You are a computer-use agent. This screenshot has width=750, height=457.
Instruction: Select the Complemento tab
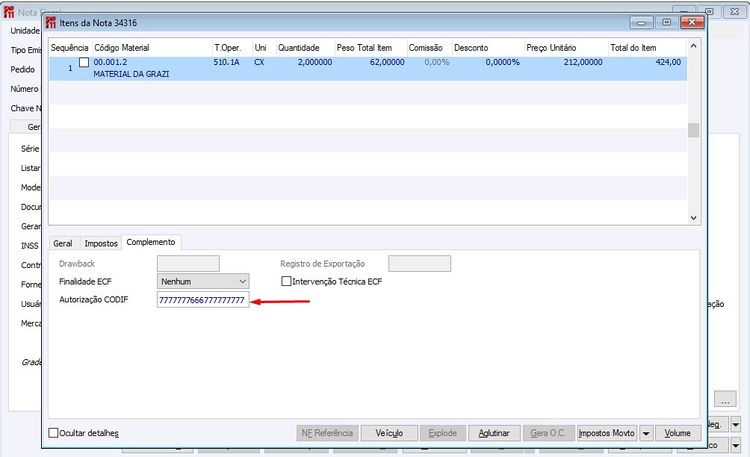pyautogui.click(x=151, y=242)
